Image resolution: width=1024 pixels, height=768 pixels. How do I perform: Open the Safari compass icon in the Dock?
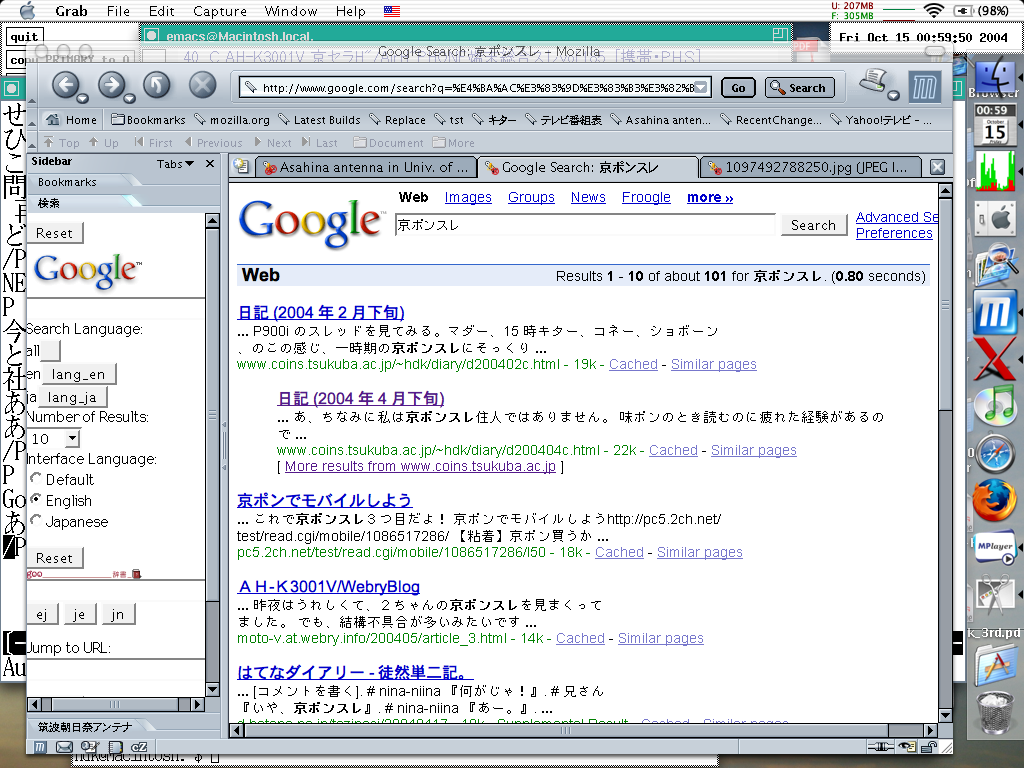(995, 453)
